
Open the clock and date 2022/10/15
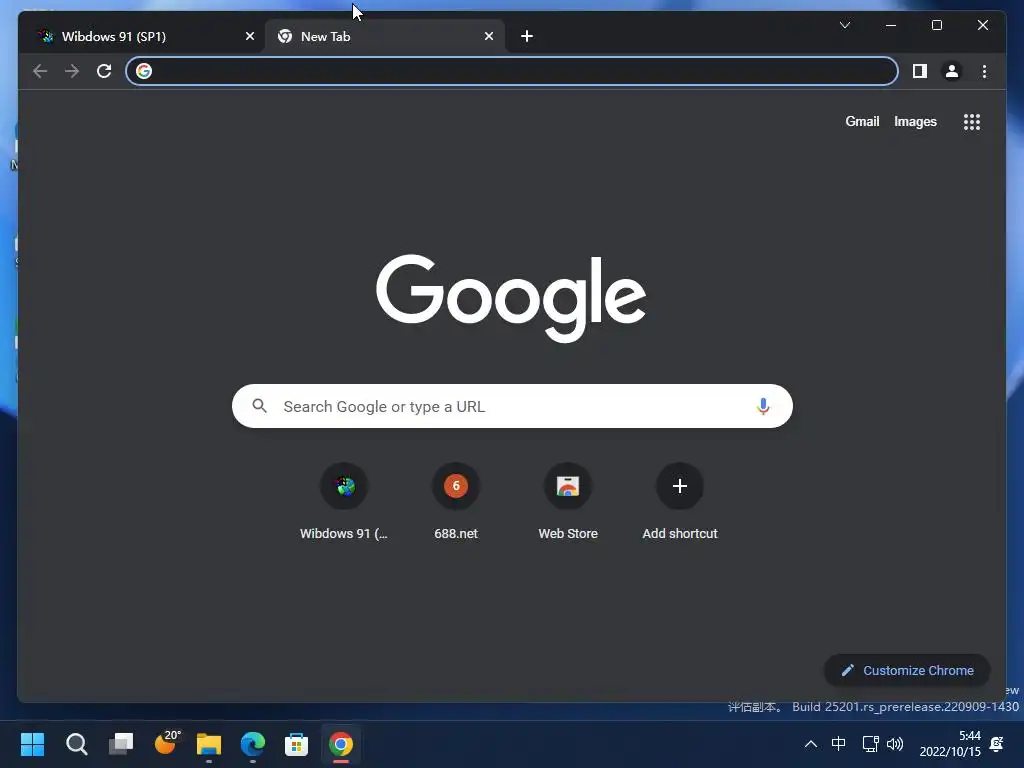[950, 744]
